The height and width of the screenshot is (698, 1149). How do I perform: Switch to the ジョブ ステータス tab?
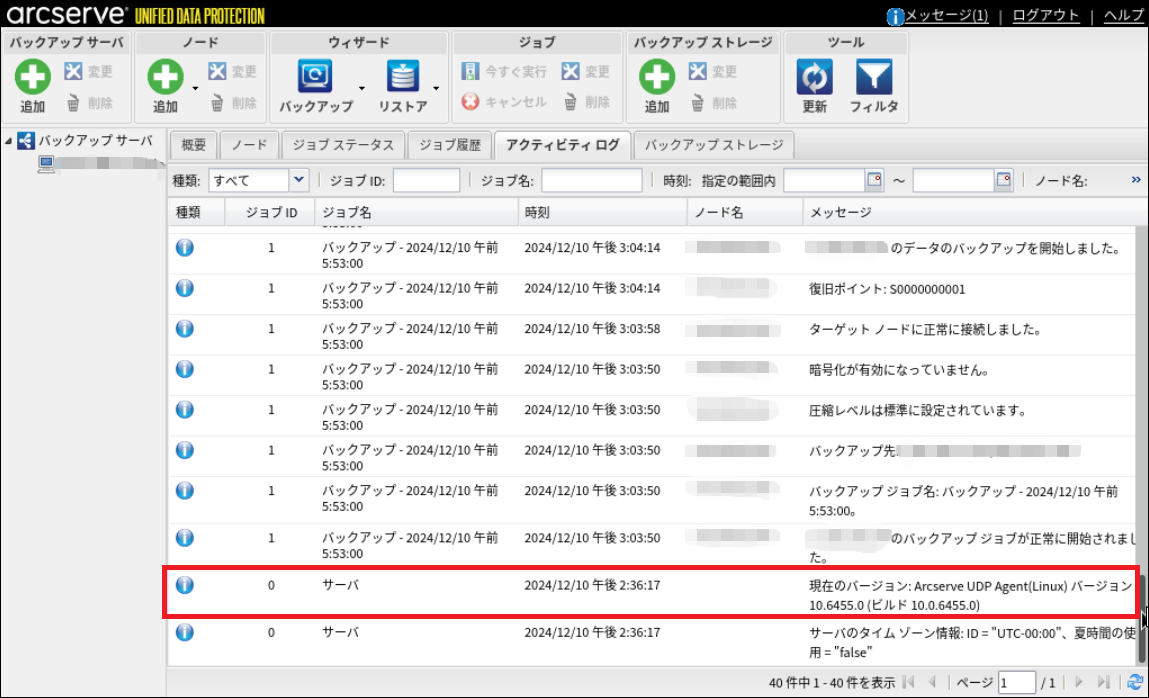pyautogui.click(x=342, y=145)
